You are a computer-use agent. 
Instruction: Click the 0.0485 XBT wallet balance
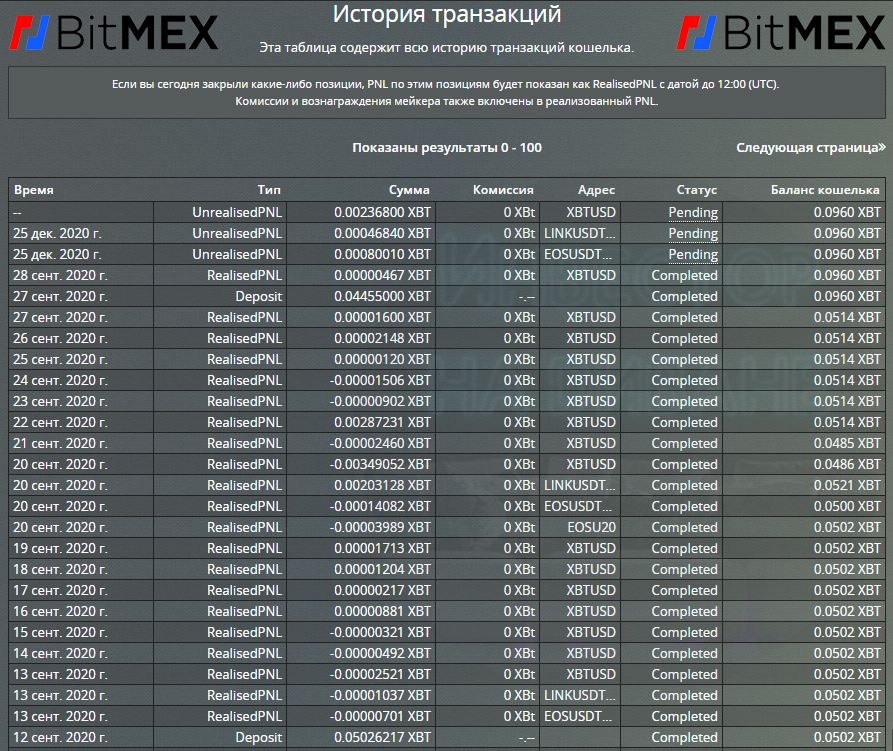[847, 443]
